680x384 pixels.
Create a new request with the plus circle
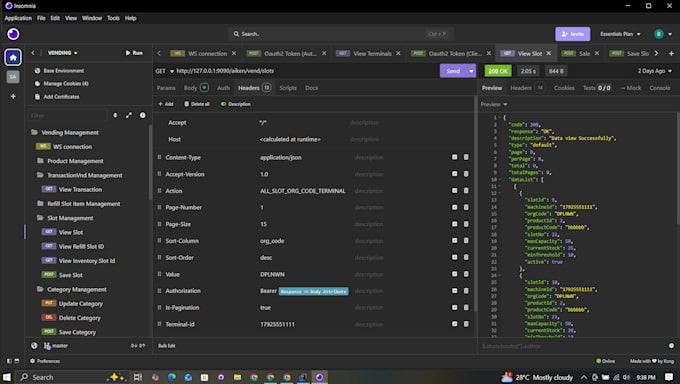(142, 115)
